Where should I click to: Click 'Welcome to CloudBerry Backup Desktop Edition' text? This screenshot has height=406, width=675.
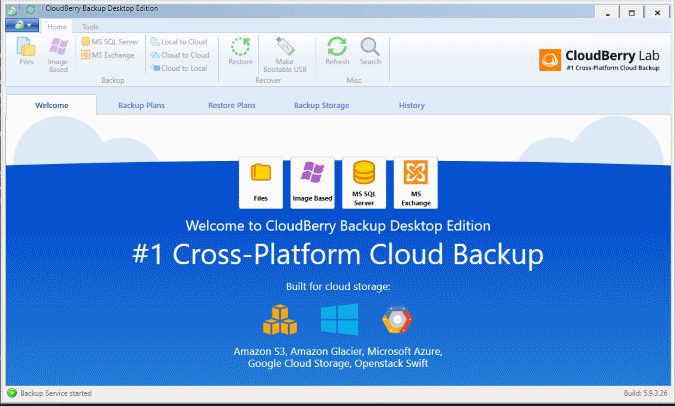click(x=338, y=226)
